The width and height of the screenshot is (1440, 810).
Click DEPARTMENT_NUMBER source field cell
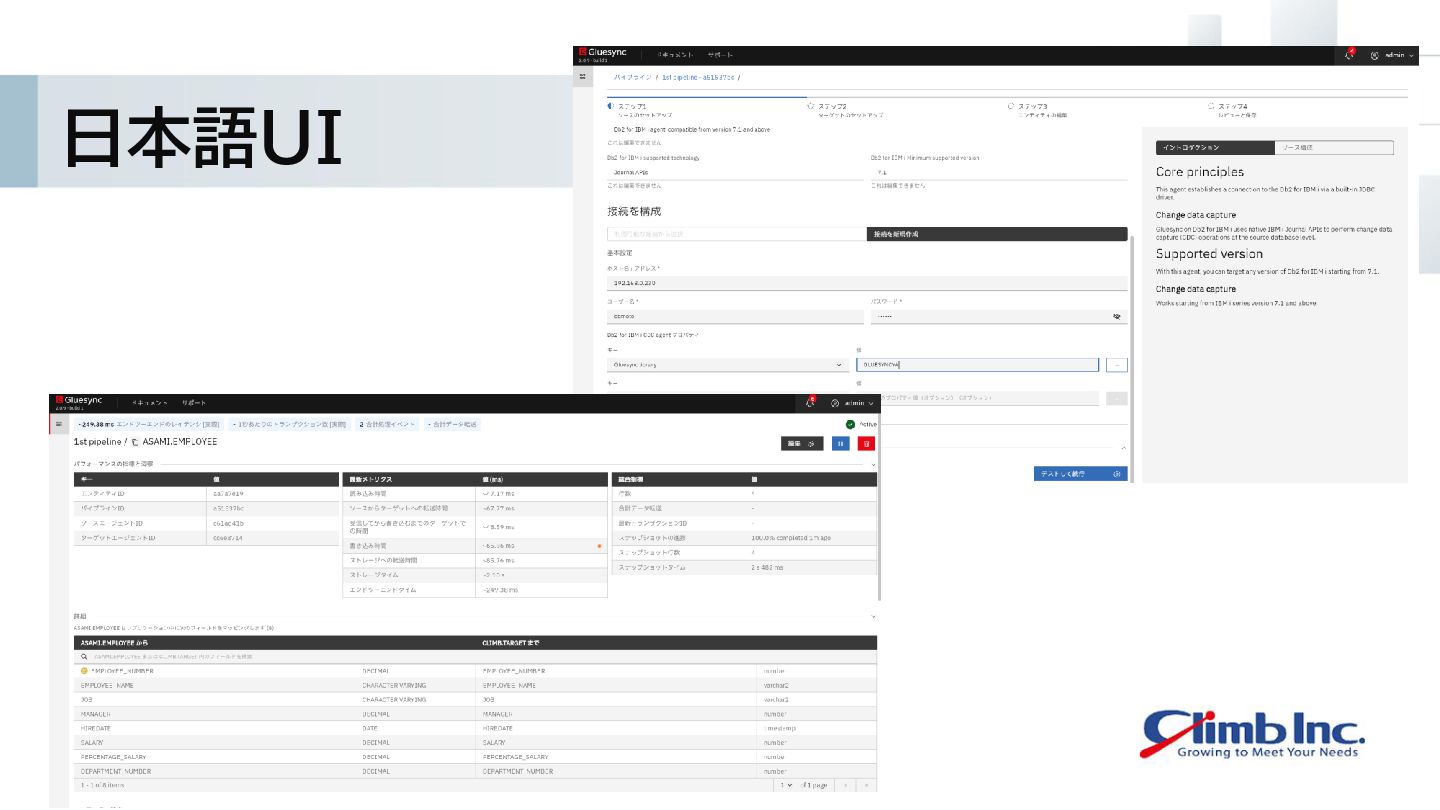click(115, 771)
